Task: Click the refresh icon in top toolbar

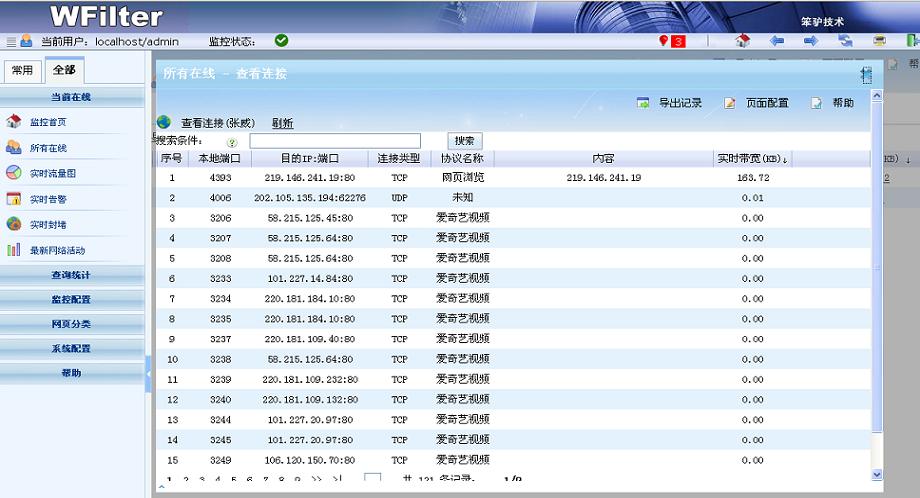Action: pyautogui.click(x=846, y=41)
